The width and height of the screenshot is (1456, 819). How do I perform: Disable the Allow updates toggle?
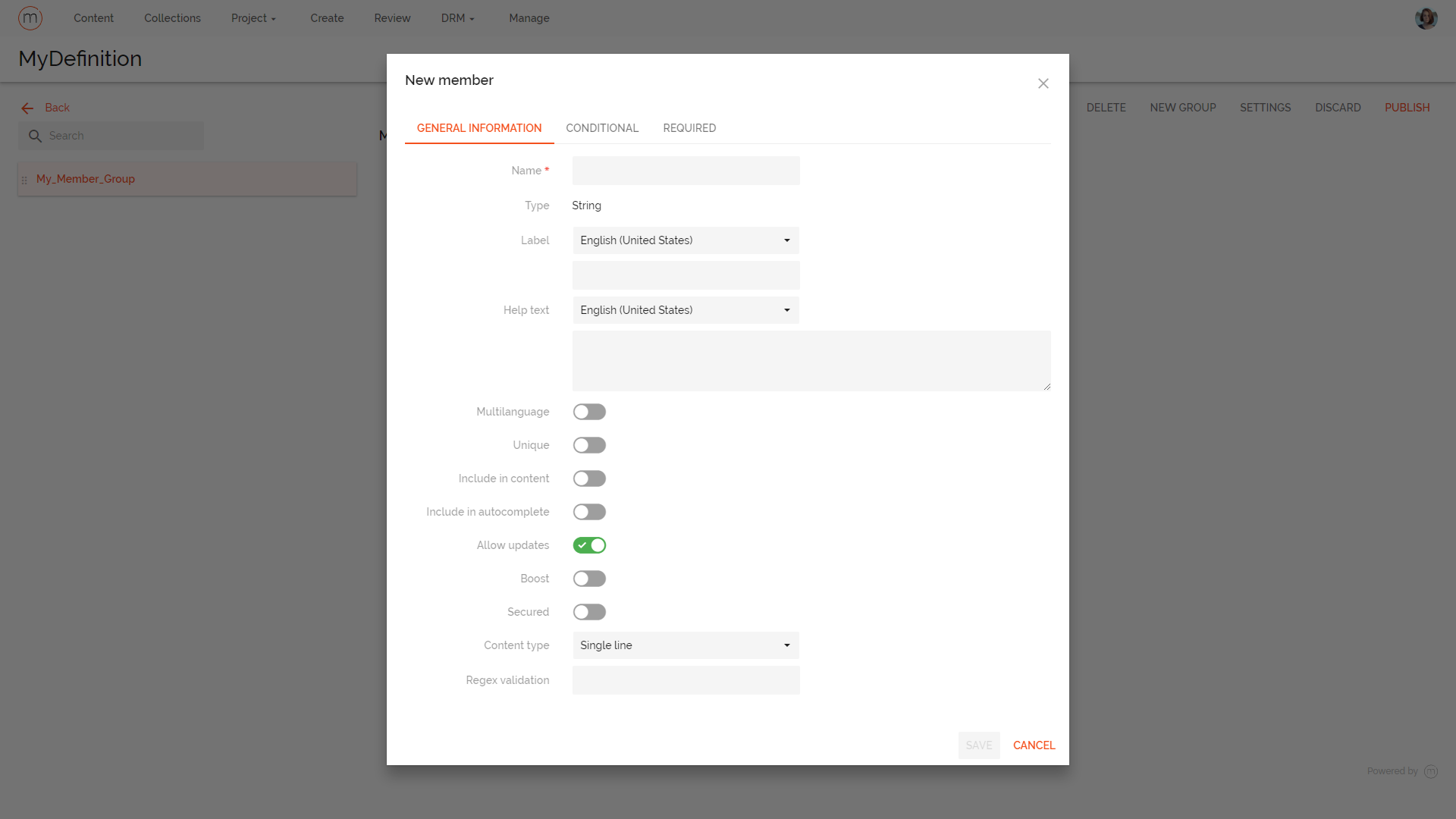click(x=589, y=545)
